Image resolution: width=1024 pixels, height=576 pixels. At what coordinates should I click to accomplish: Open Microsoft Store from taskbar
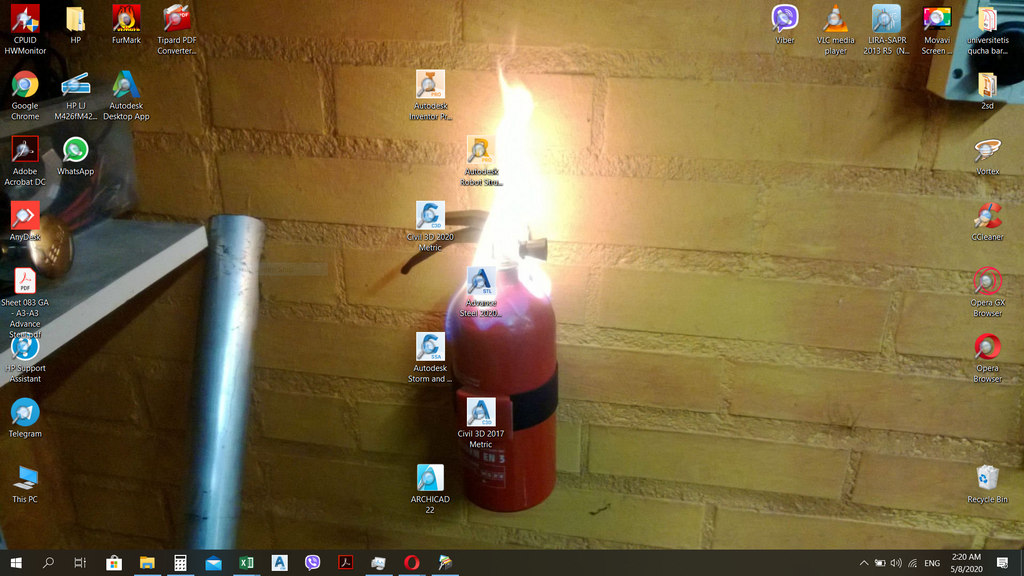(114, 562)
